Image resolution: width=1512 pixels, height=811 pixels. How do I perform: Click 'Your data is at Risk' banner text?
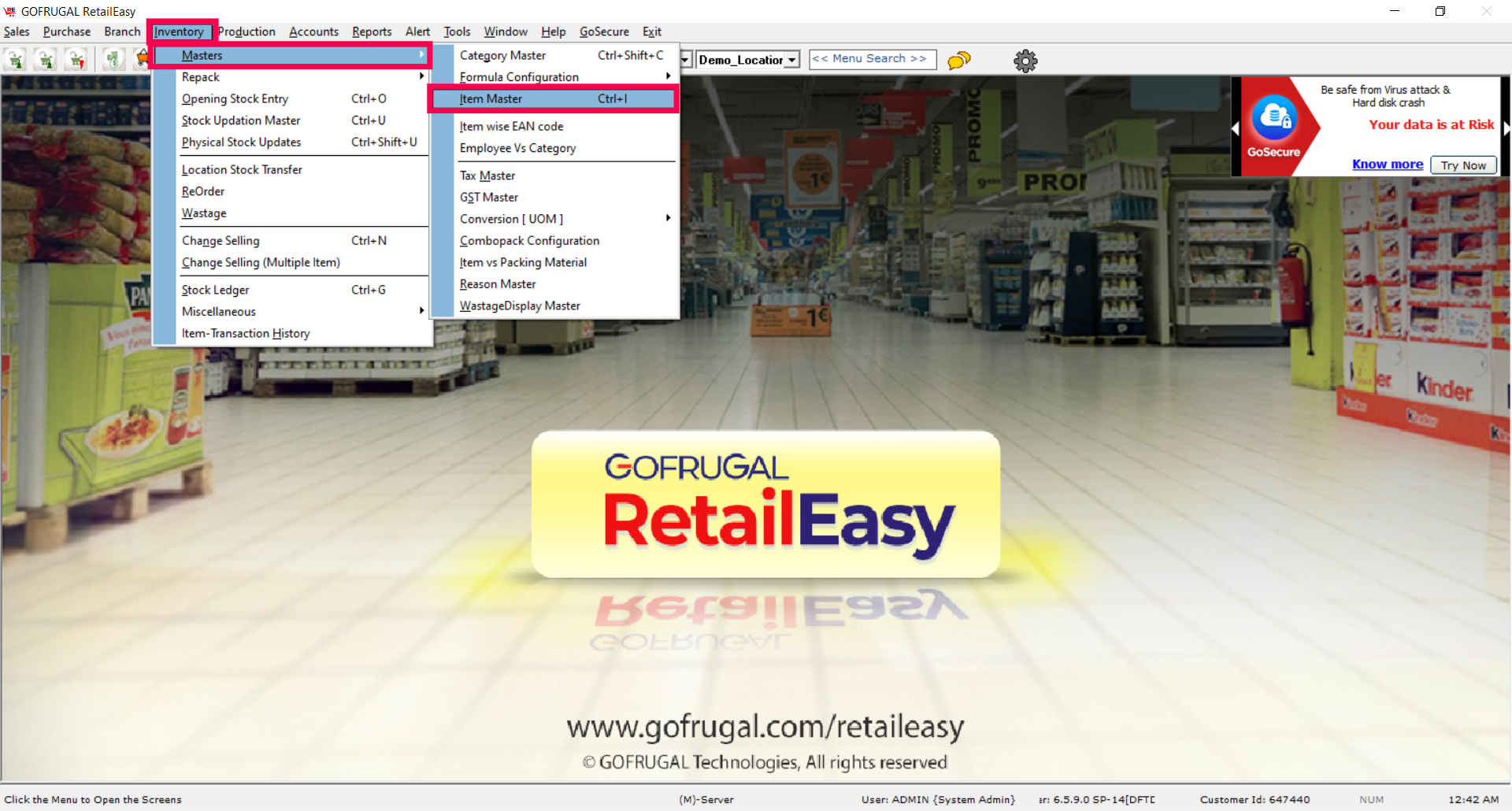tap(1432, 124)
